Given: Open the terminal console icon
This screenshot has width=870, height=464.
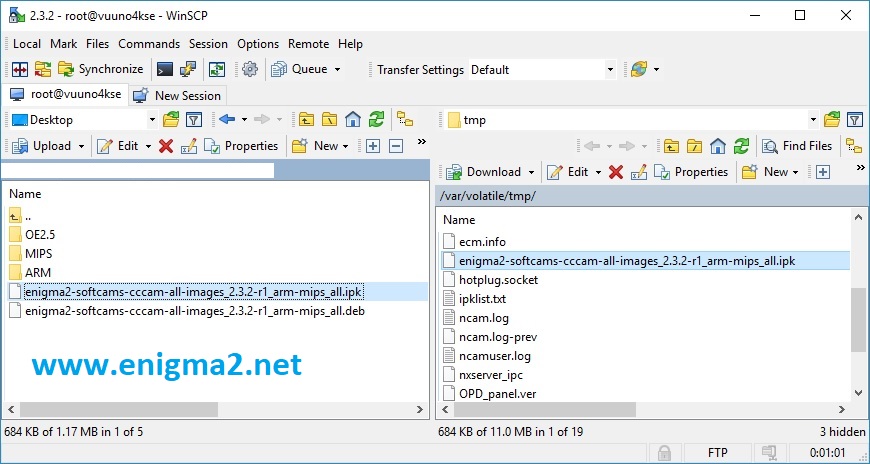Looking at the screenshot, I should pos(164,69).
